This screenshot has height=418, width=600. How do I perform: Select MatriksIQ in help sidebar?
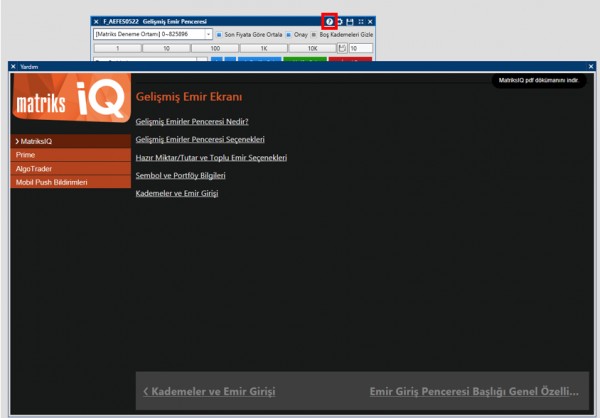(71, 141)
